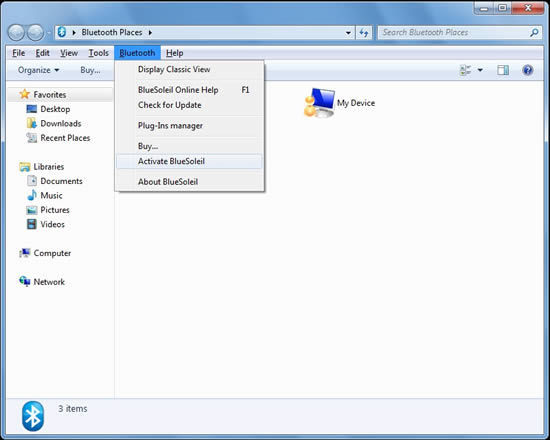Click the Refresh button beside address bar
550x440 pixels.
[x=364, y=33]
